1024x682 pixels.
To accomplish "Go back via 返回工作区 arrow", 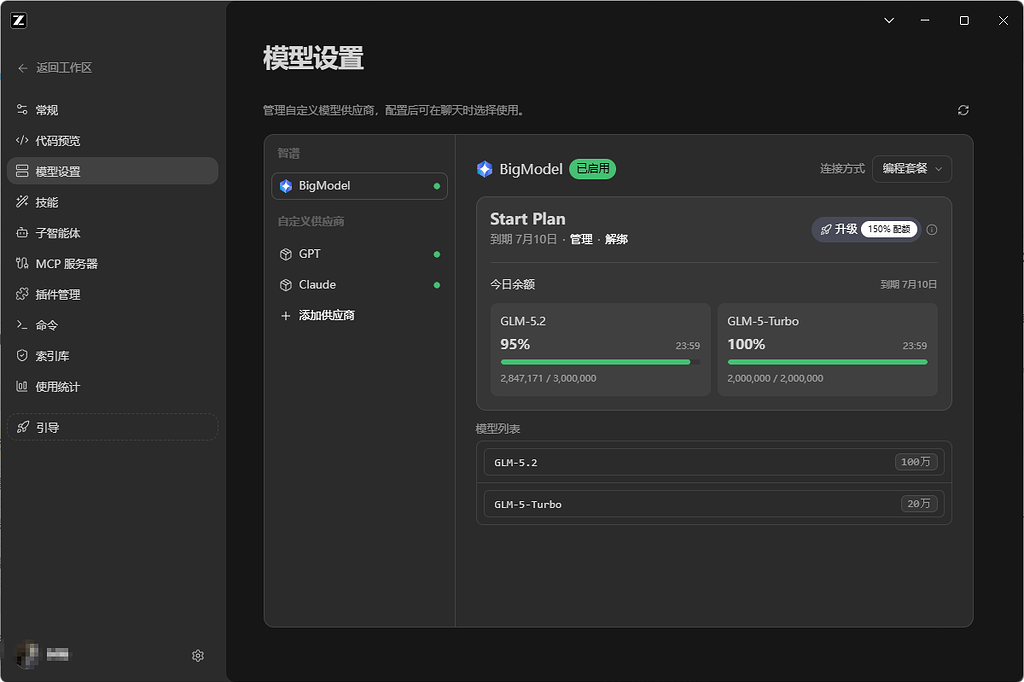I will point(23,68).
